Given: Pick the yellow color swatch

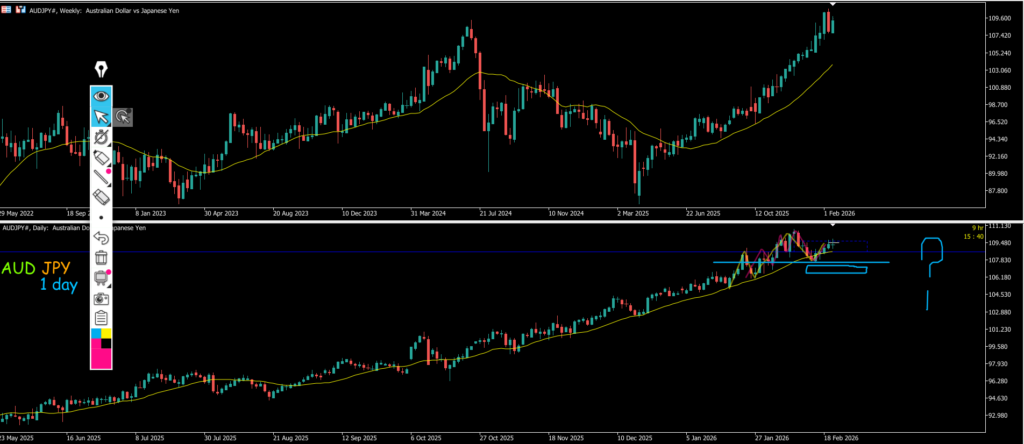Looking at the screenshot, I should pos(106,334).
